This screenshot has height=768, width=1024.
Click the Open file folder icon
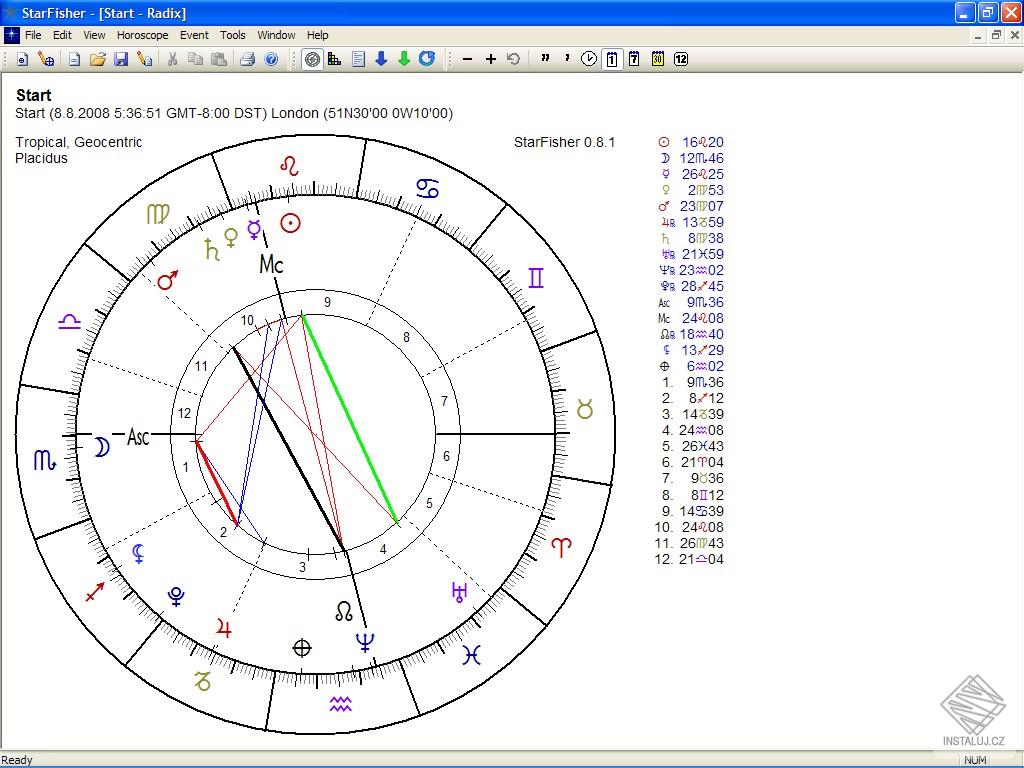click(97, 59)
